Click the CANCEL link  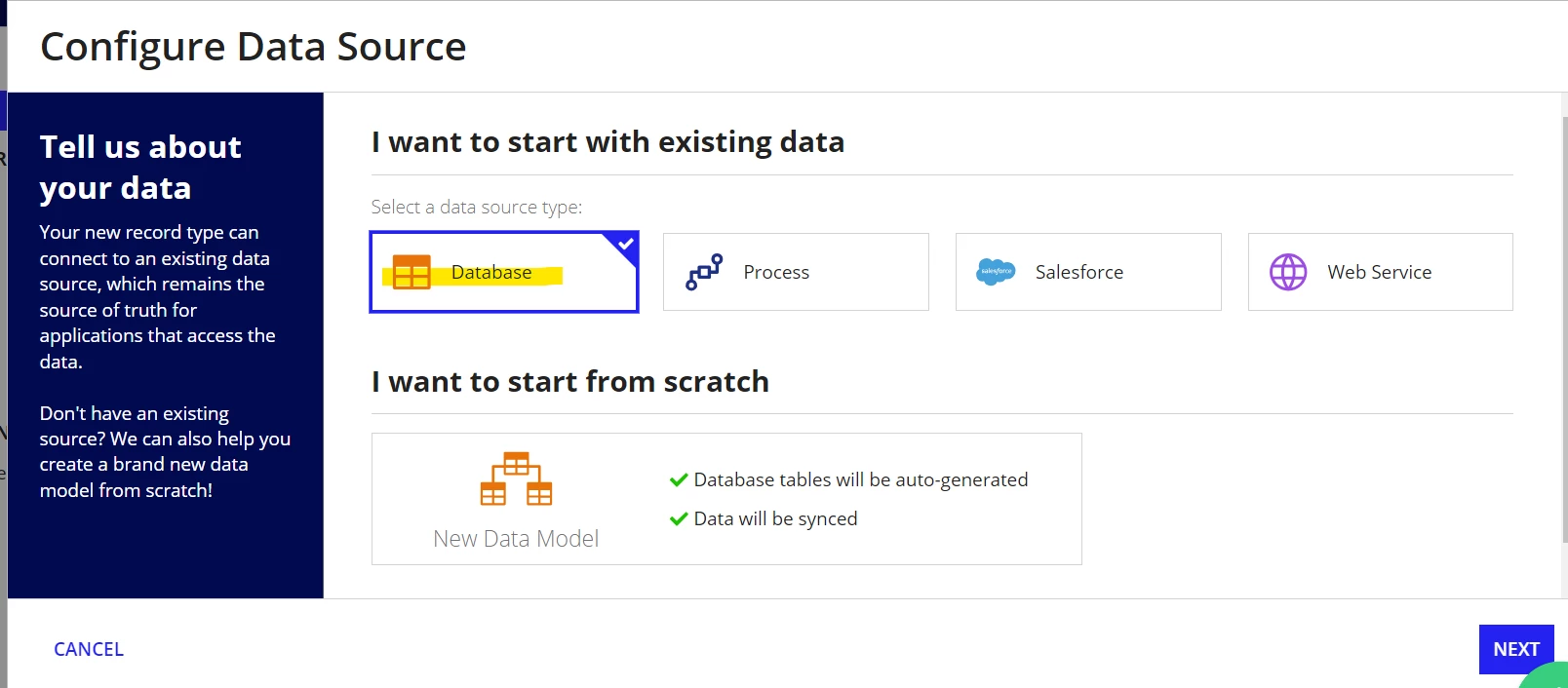tap(89, 649)
